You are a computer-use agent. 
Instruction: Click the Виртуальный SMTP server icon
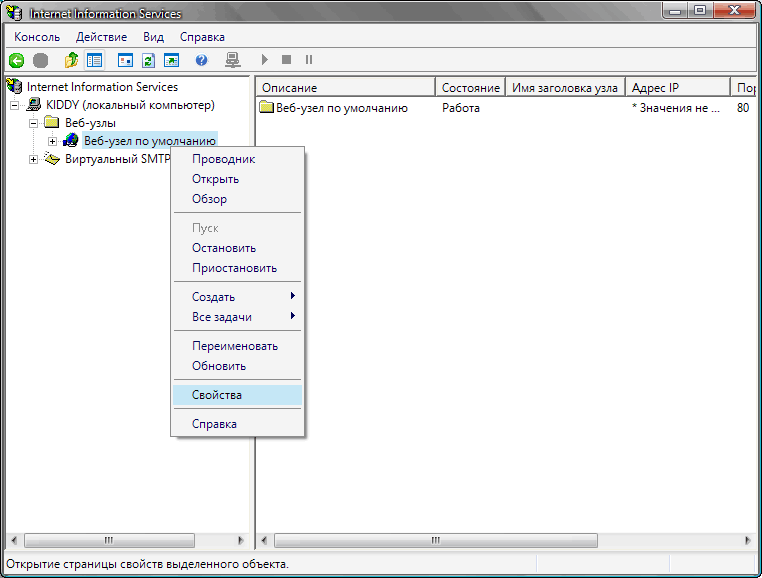pos(52,158)
